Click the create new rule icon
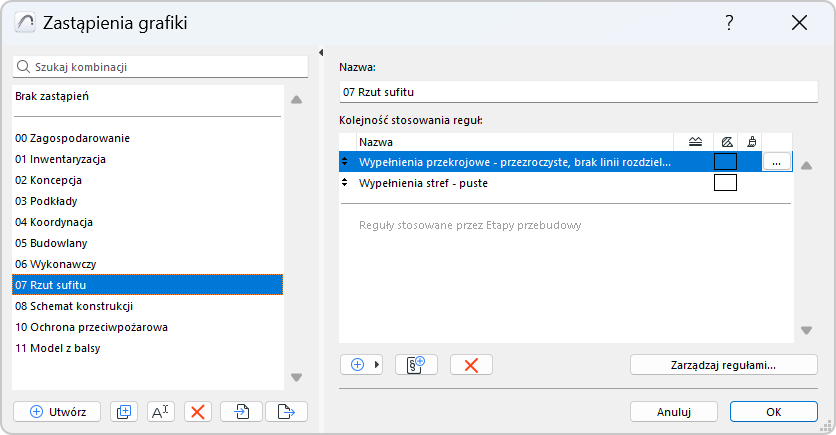836x435 pixels. point(417,365)
